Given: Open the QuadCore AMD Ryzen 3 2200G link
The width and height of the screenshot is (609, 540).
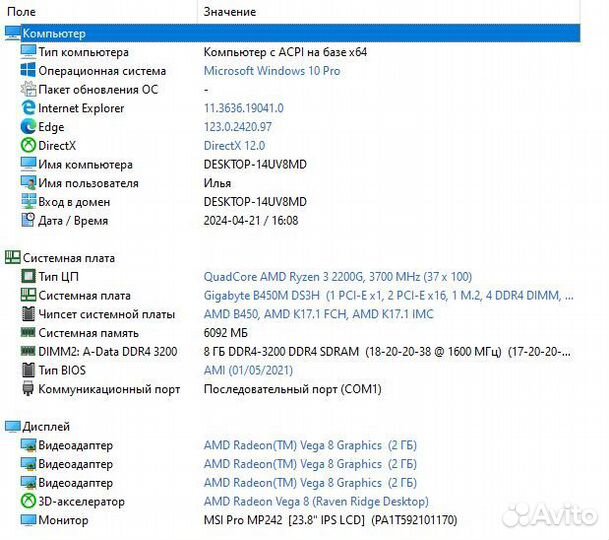Looking at the screenshot, I should tap(337, 277).
